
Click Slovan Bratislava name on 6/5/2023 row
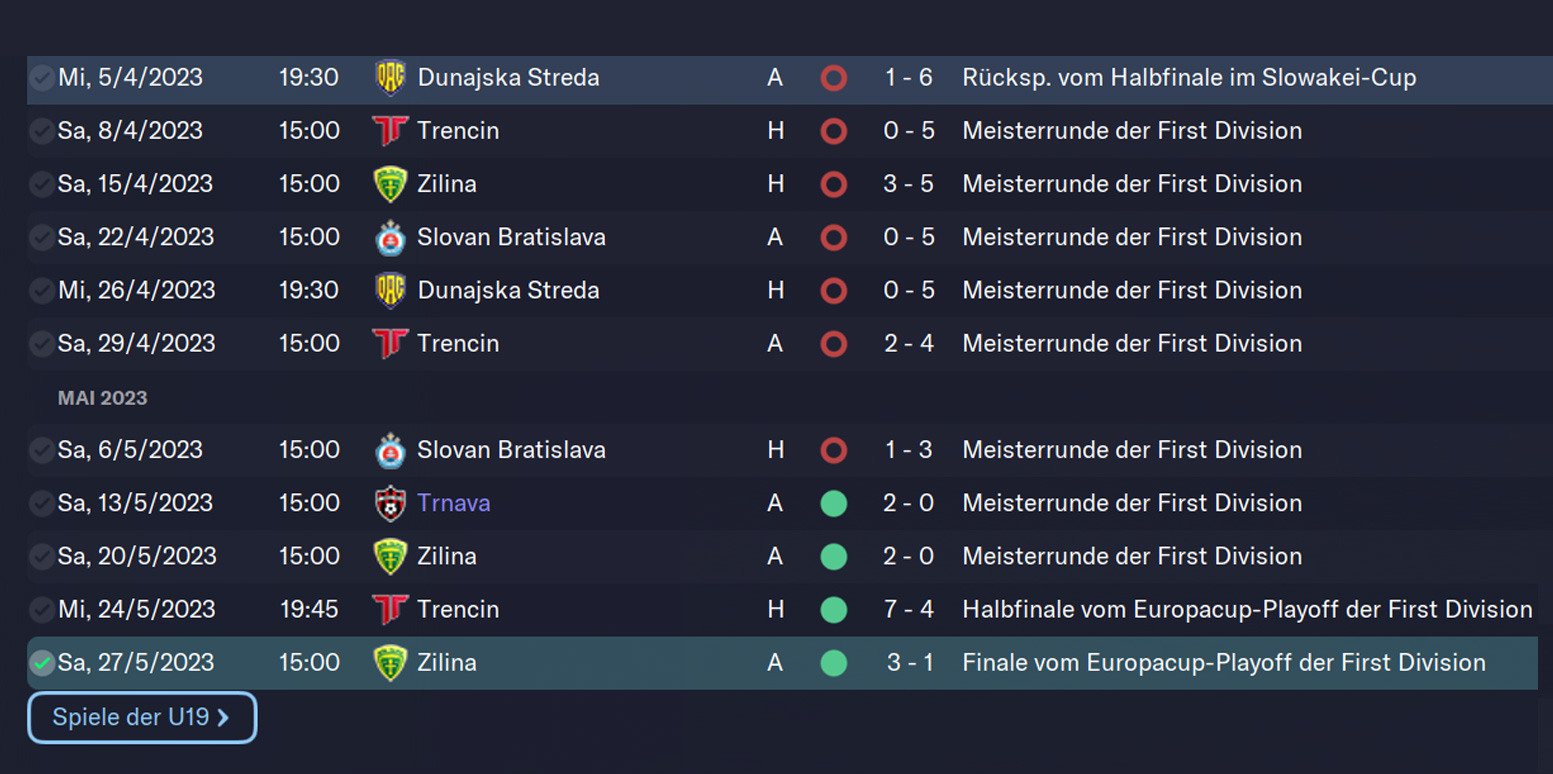click(511, 450)
